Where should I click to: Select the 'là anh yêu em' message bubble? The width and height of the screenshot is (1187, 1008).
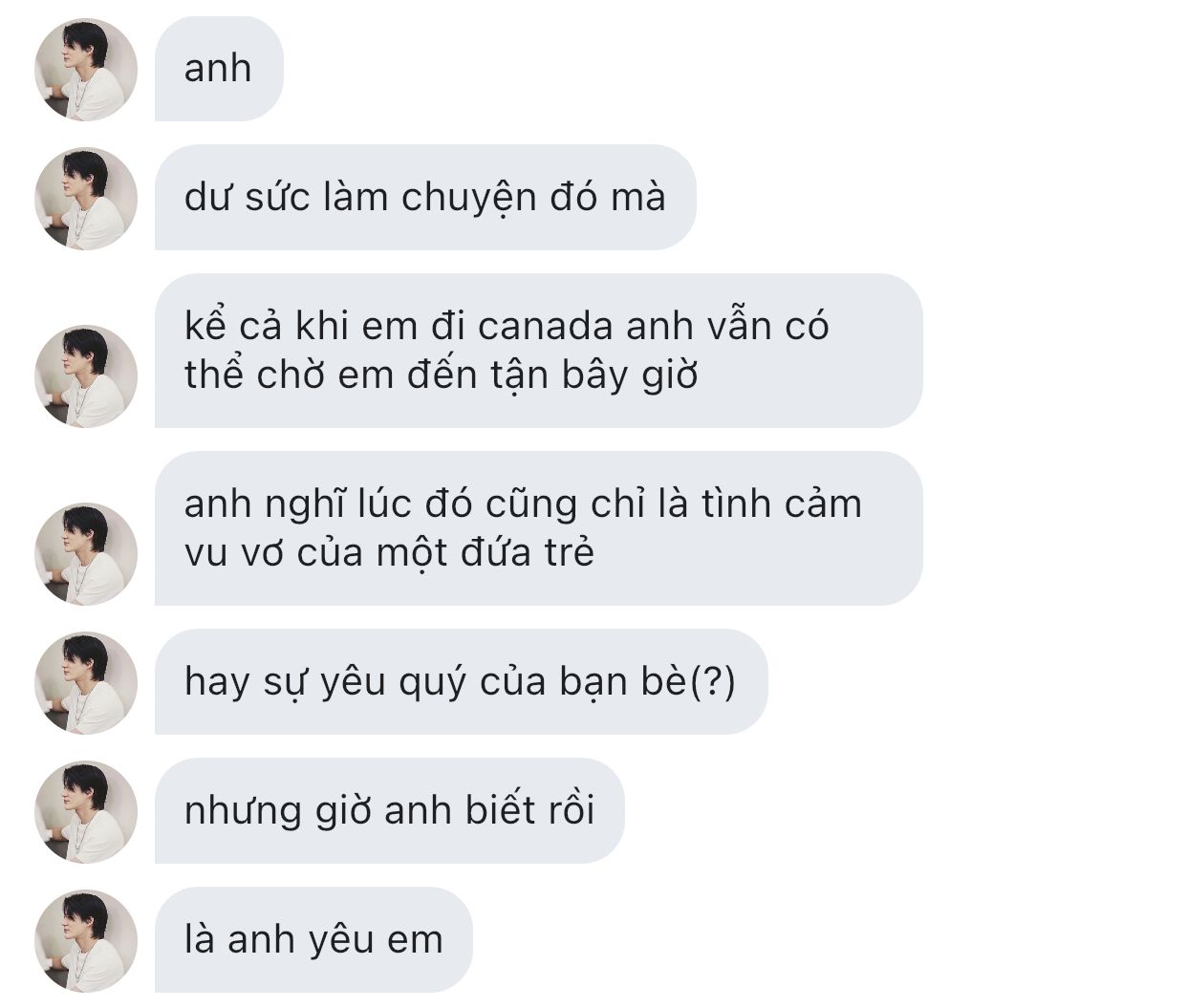click(313, 940)
